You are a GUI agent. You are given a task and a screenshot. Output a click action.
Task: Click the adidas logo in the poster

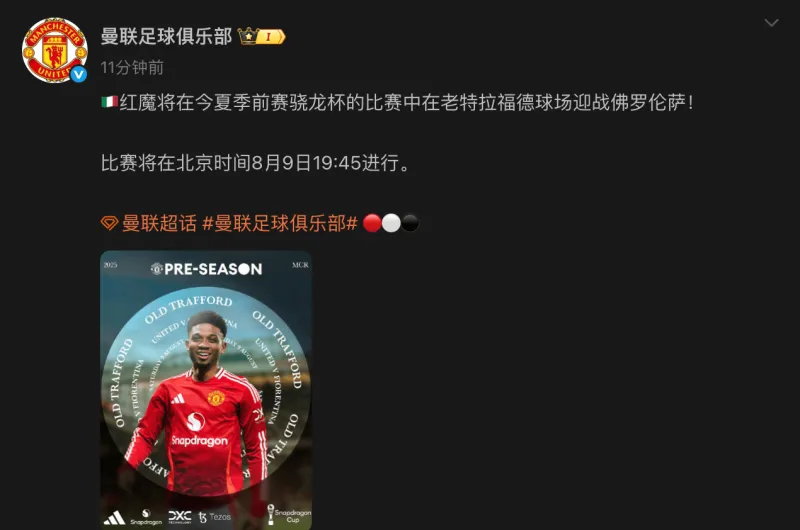(x=114, y=517)
